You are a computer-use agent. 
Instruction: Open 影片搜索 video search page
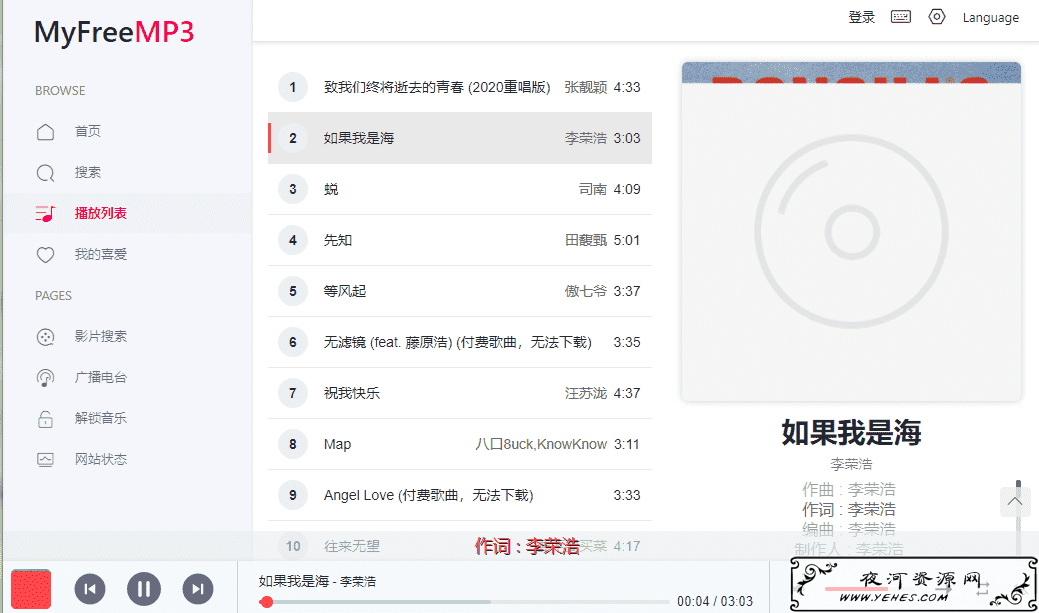tap(101, 337)
